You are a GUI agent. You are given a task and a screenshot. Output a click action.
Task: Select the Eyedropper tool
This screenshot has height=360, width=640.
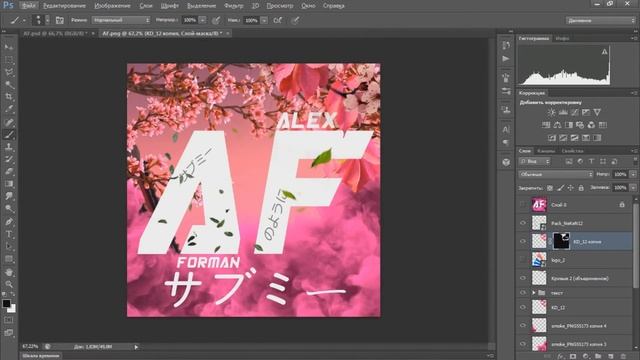click(9, 109)
